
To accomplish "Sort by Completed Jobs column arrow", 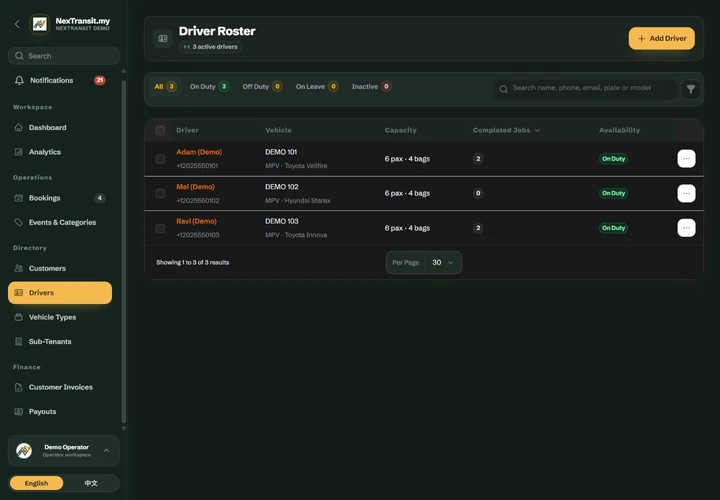I will tap(537, 130).
